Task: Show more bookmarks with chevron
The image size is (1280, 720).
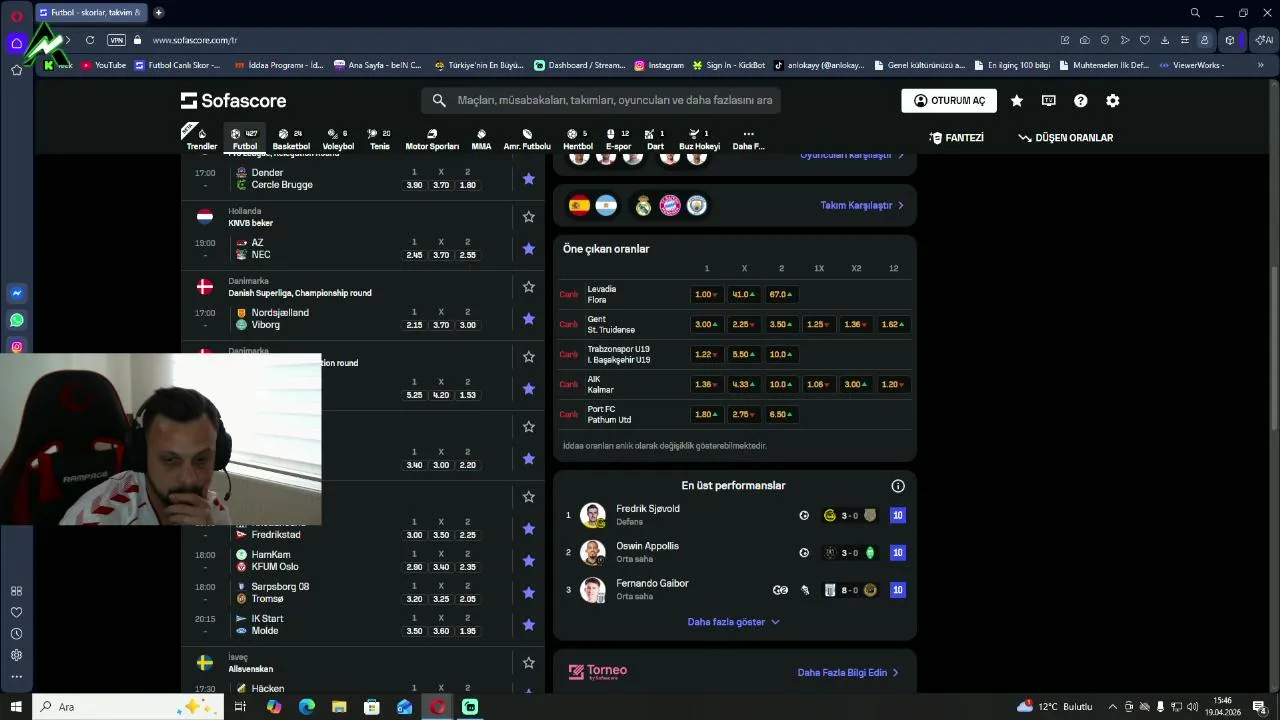Action: point(1259,65)
